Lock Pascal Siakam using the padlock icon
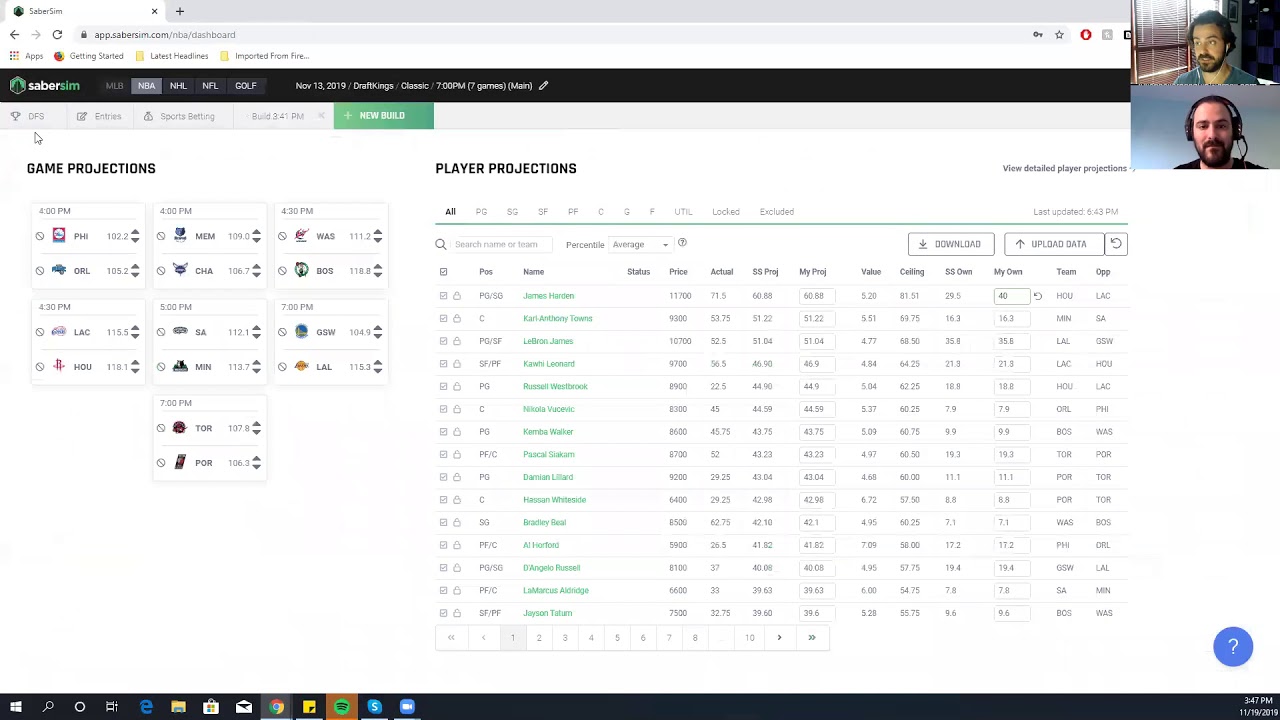This screenshot has height=720, width=1280. pos(457,455)
